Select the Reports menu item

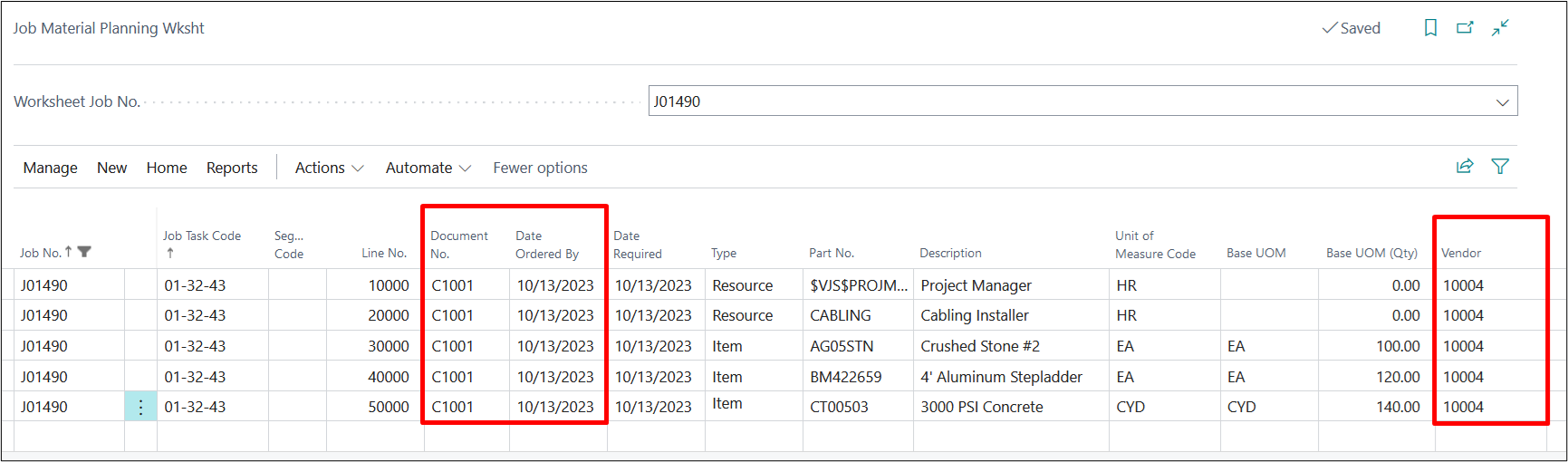coord(232,168)
